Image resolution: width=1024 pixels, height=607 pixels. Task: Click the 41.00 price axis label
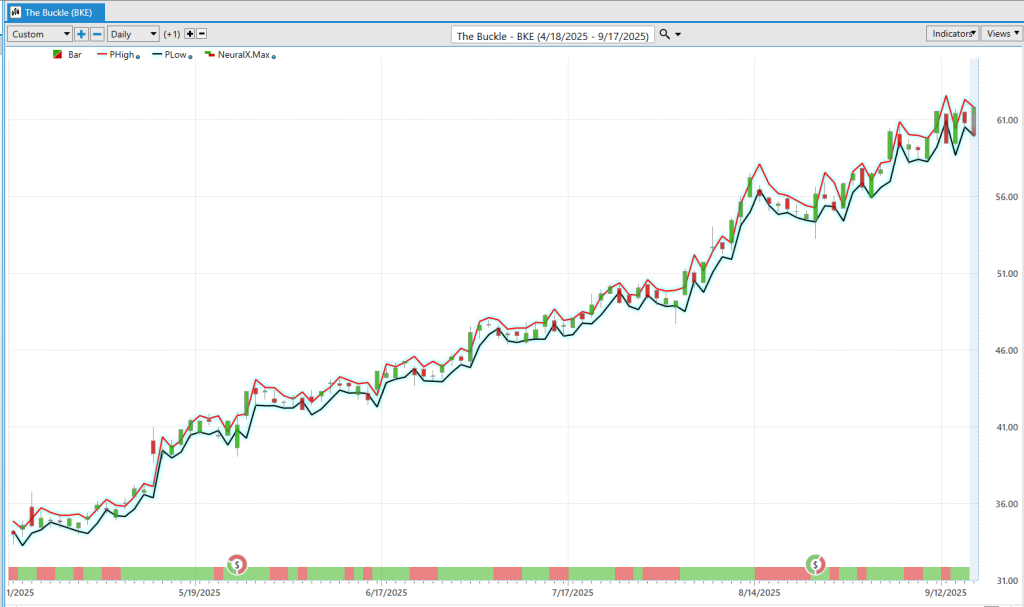[x=1006, y=427]
